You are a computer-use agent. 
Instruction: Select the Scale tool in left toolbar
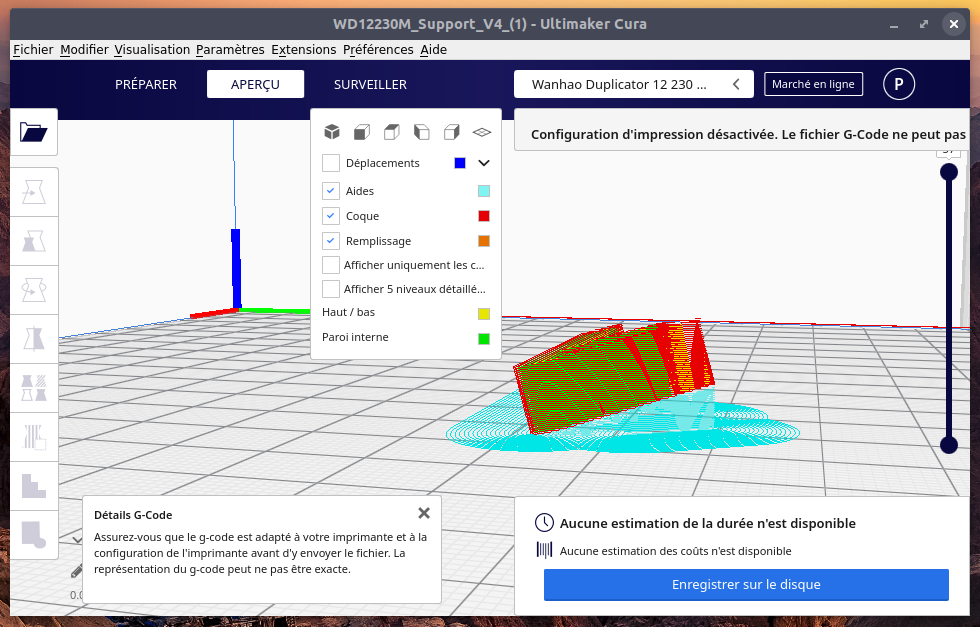pyautogui.click(x=34, y=241)
